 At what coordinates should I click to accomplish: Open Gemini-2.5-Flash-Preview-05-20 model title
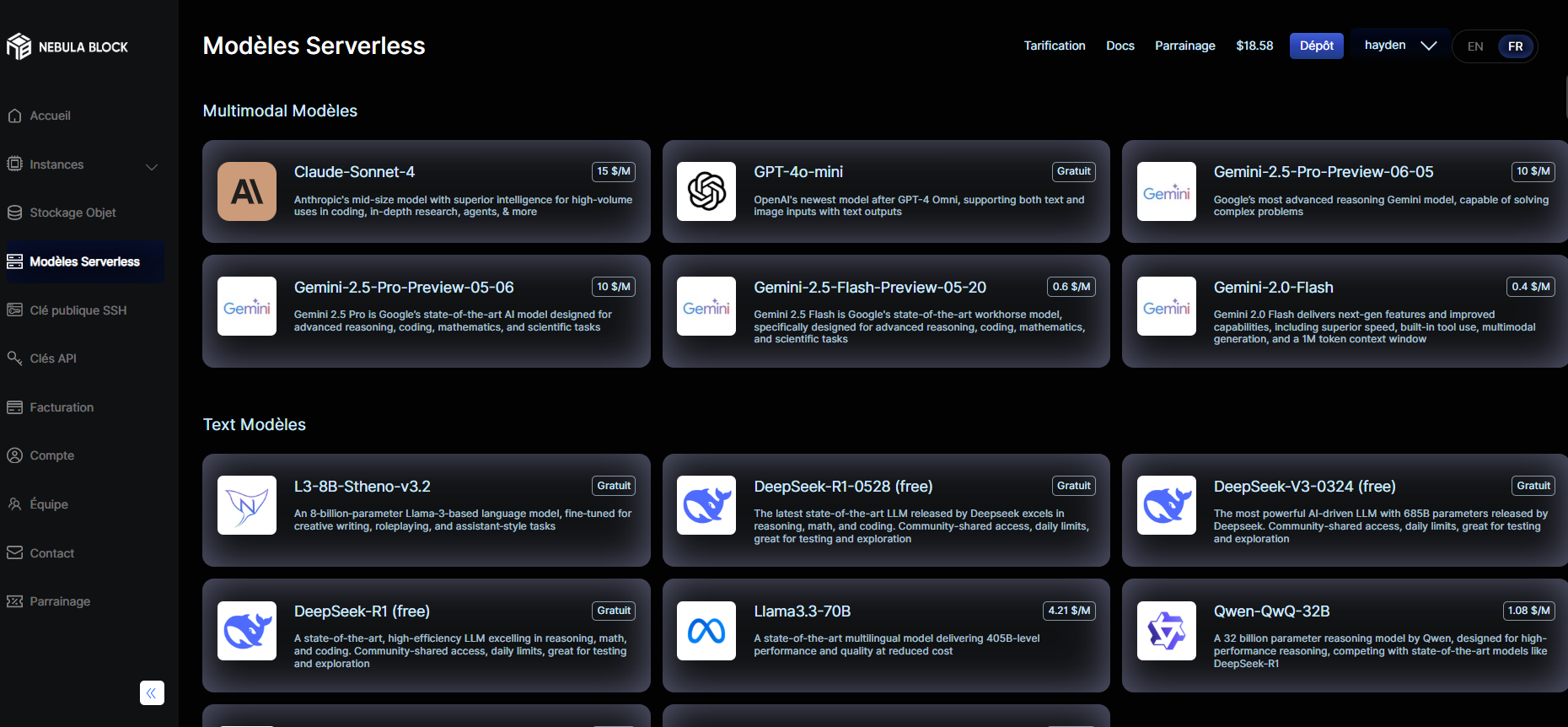tap(870, 288)
